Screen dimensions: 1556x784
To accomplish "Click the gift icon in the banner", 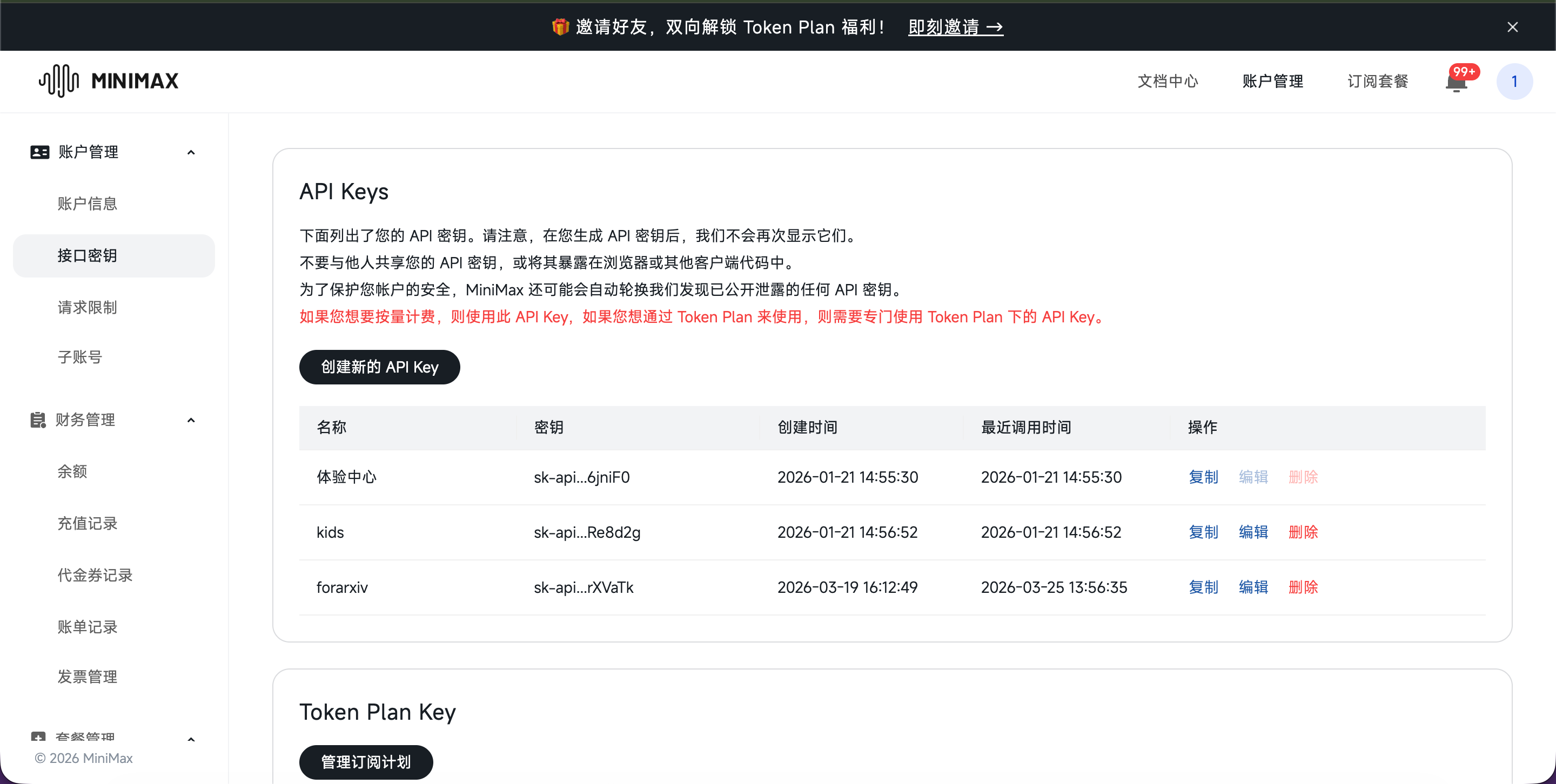I will 560,27.
